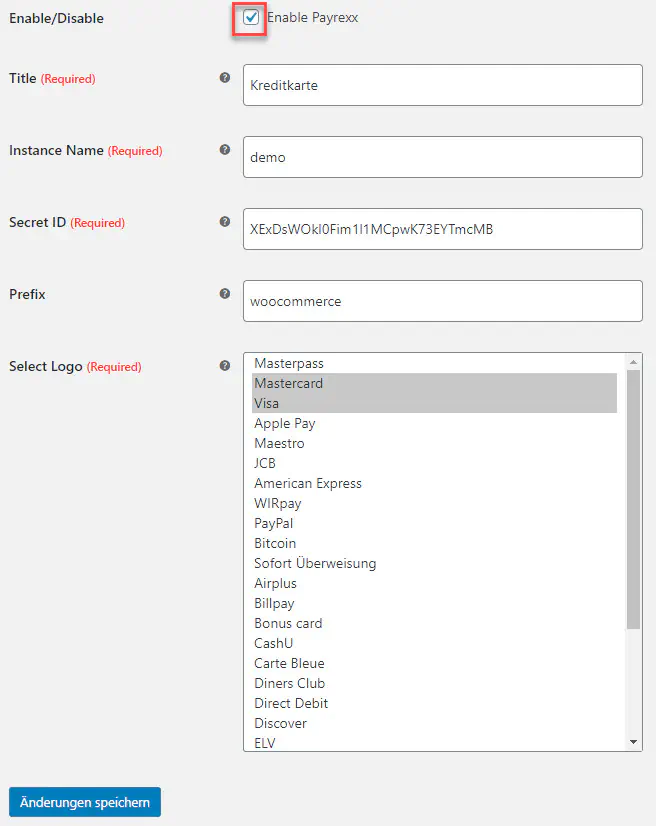Click the help icon for Secret ID
The image size is (656, 826).
(225, 221)
